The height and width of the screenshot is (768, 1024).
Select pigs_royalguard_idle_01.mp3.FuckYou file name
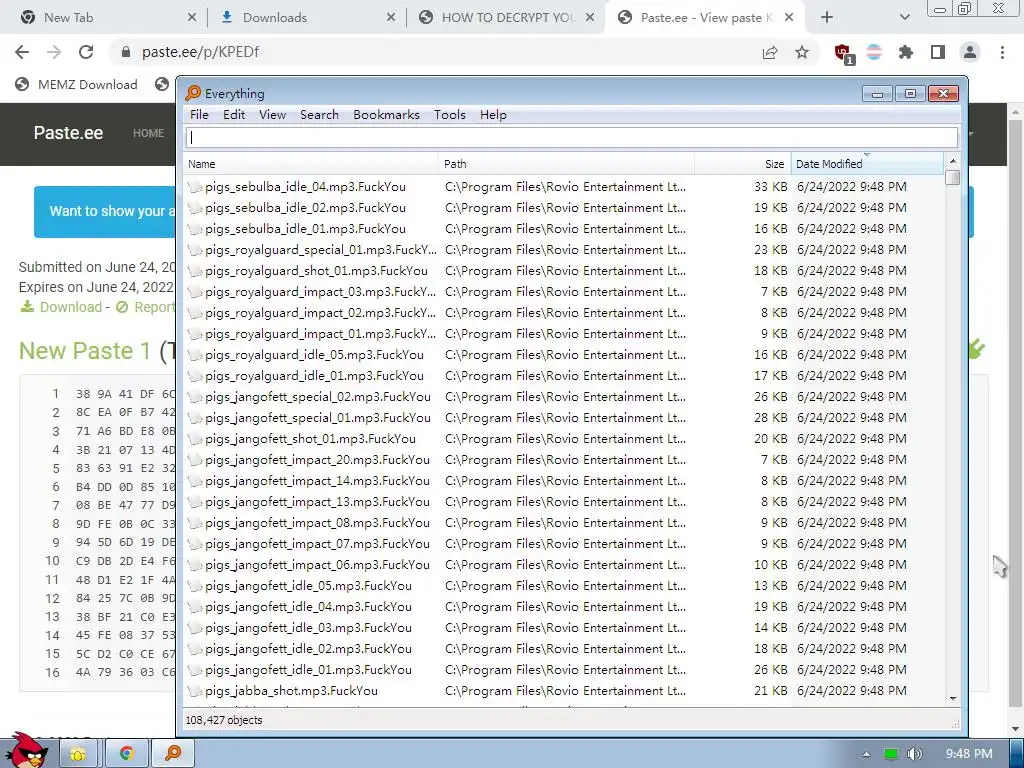(314, 376)
